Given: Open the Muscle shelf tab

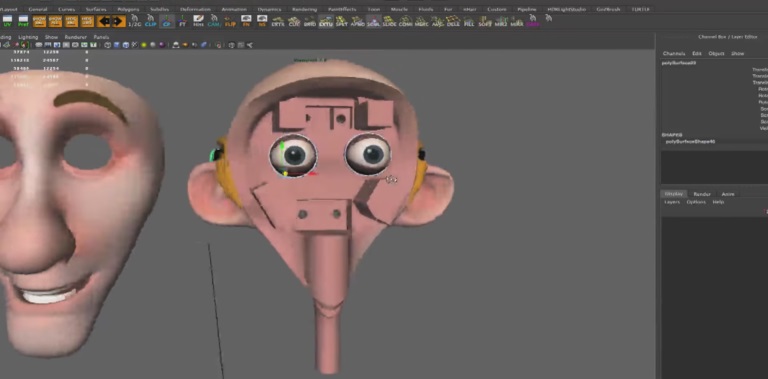Looking at the screenshot, I should click(399, 9).
